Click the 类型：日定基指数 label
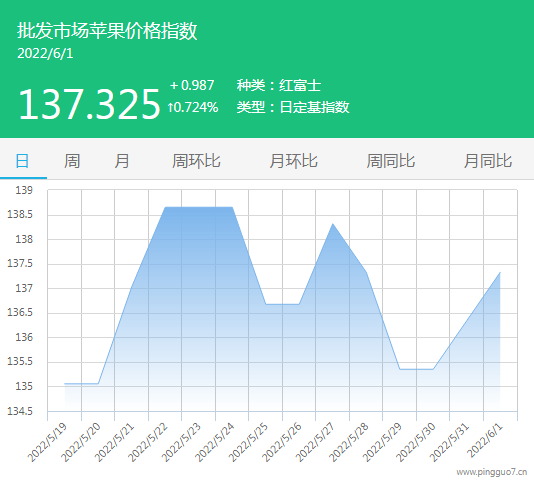 293,107
